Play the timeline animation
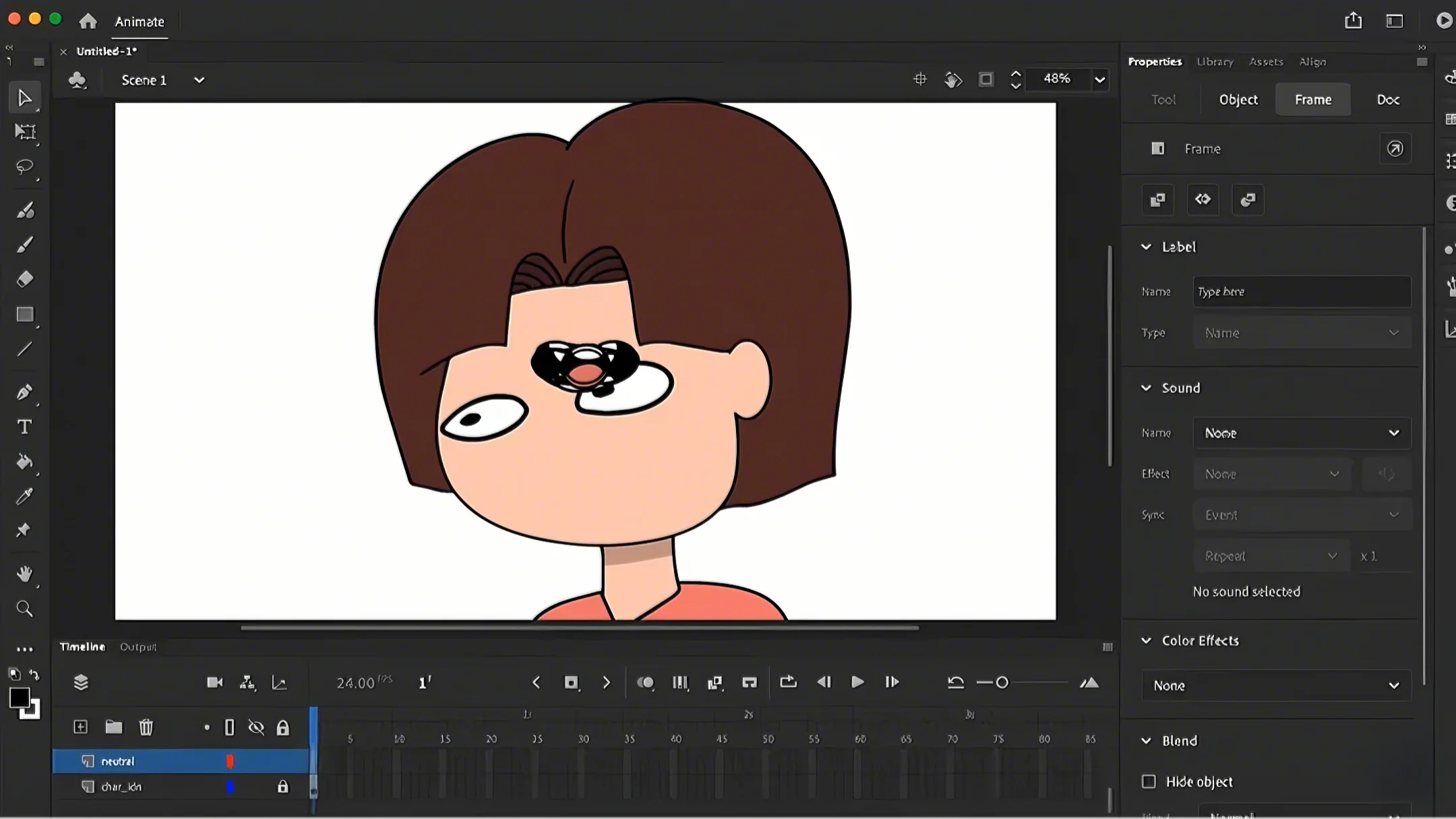 tap(857, 682)
